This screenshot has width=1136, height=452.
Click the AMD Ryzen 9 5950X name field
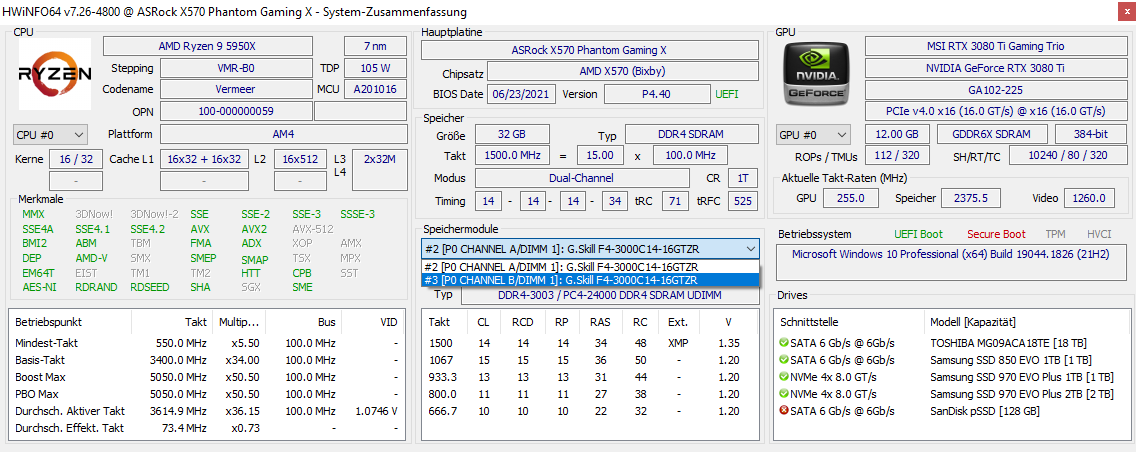[x=207, y=46]
